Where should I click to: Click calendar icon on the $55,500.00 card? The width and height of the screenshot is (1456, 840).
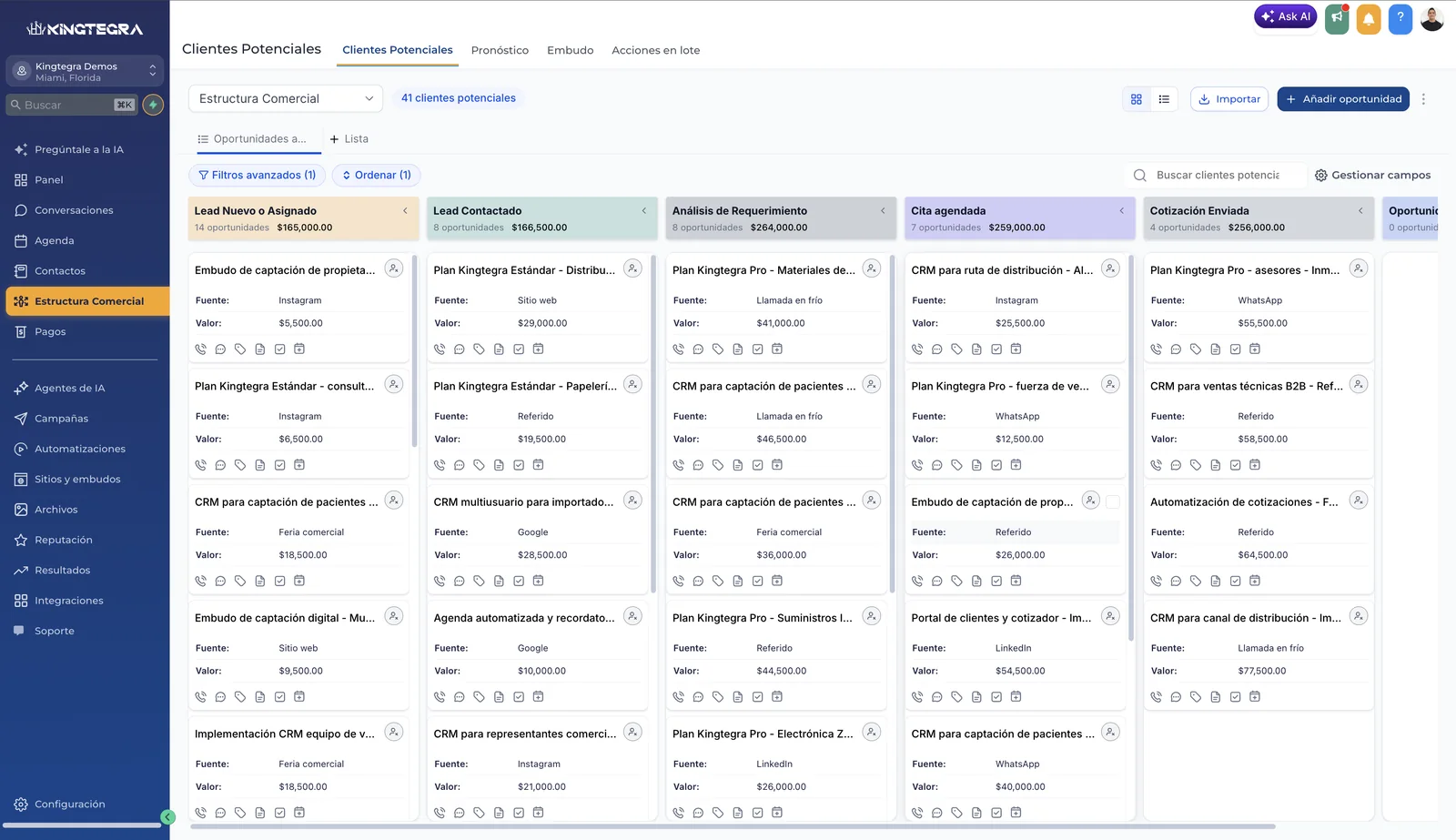point(1255,349)
